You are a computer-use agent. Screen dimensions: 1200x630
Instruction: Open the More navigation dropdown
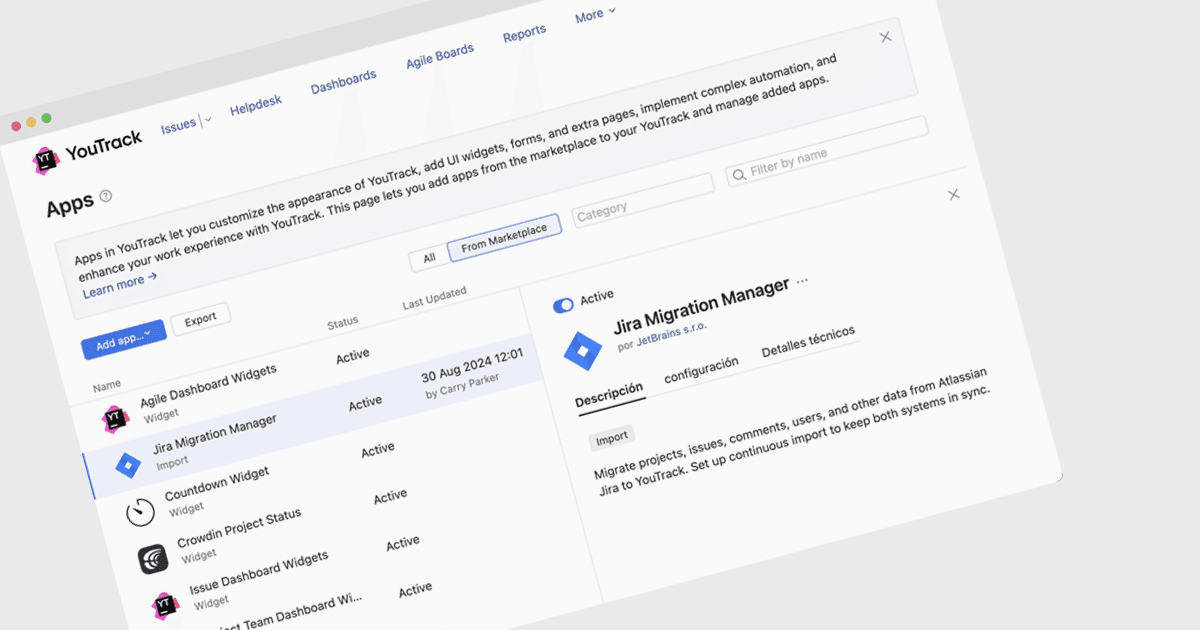(595, 15)
